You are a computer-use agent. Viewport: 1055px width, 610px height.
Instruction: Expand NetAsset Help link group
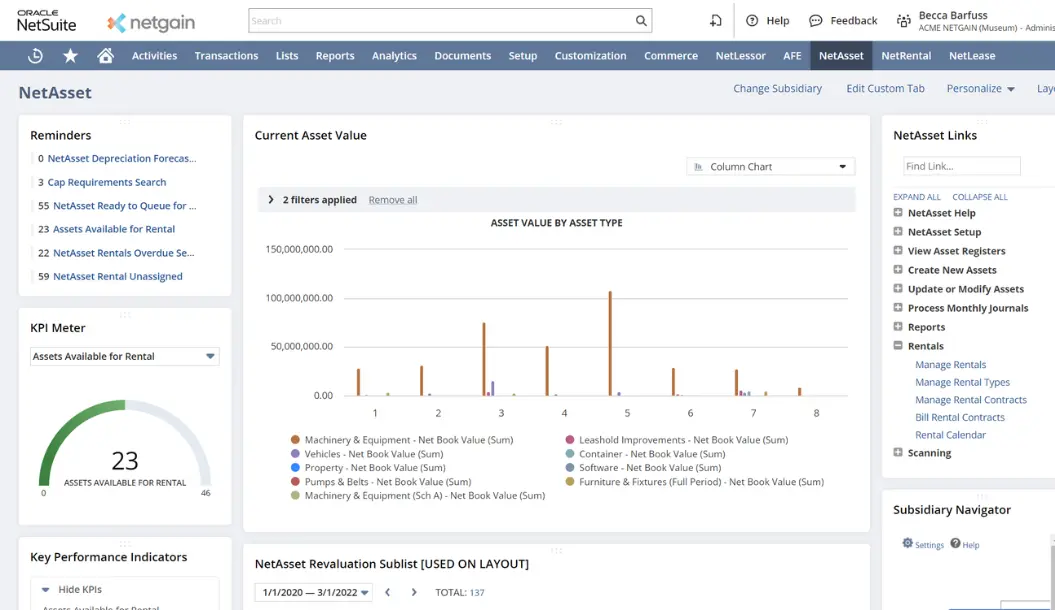click(898, 213)
